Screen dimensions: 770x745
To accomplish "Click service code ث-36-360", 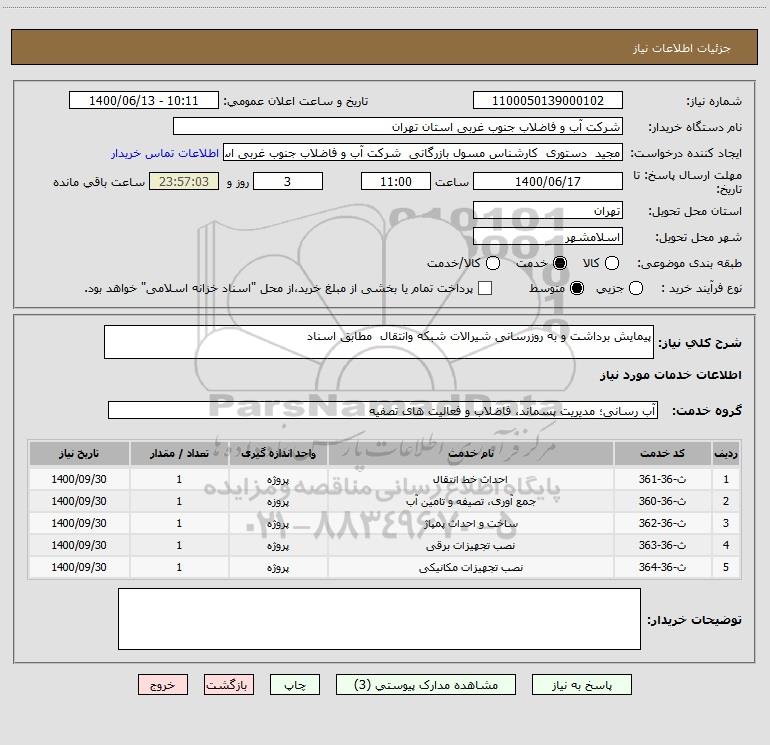I will [x=662, y=501].
